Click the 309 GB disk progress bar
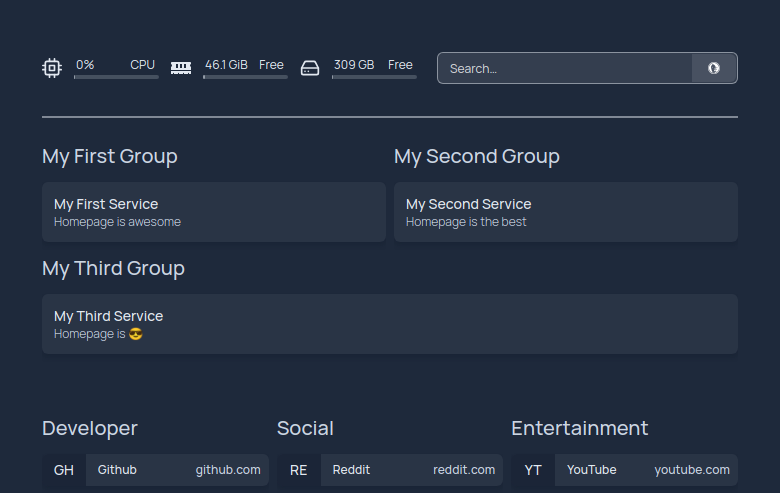Screen dimensions: 780x493 pyautogui.click(x=374, y=77)
